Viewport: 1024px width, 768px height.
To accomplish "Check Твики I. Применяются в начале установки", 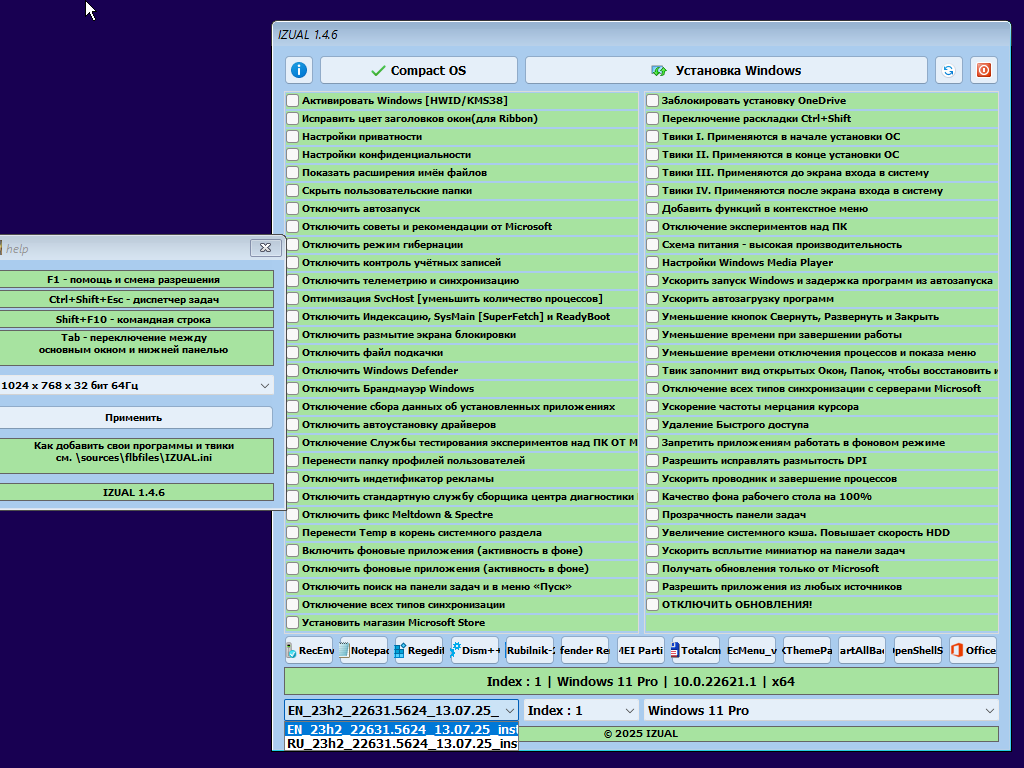I will (652, 136).
